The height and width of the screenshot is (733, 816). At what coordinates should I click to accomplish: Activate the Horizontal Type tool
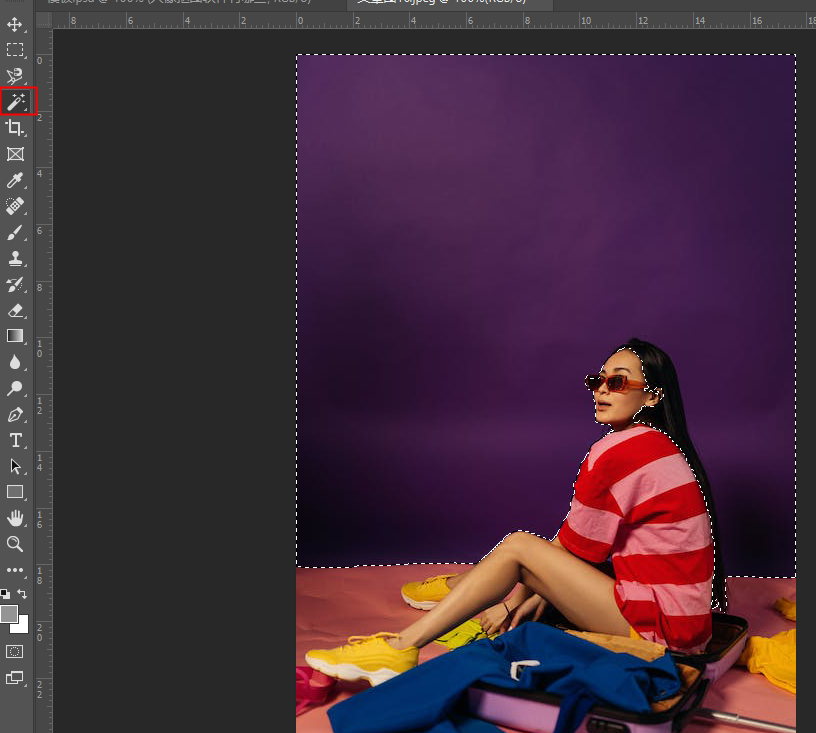15,440
